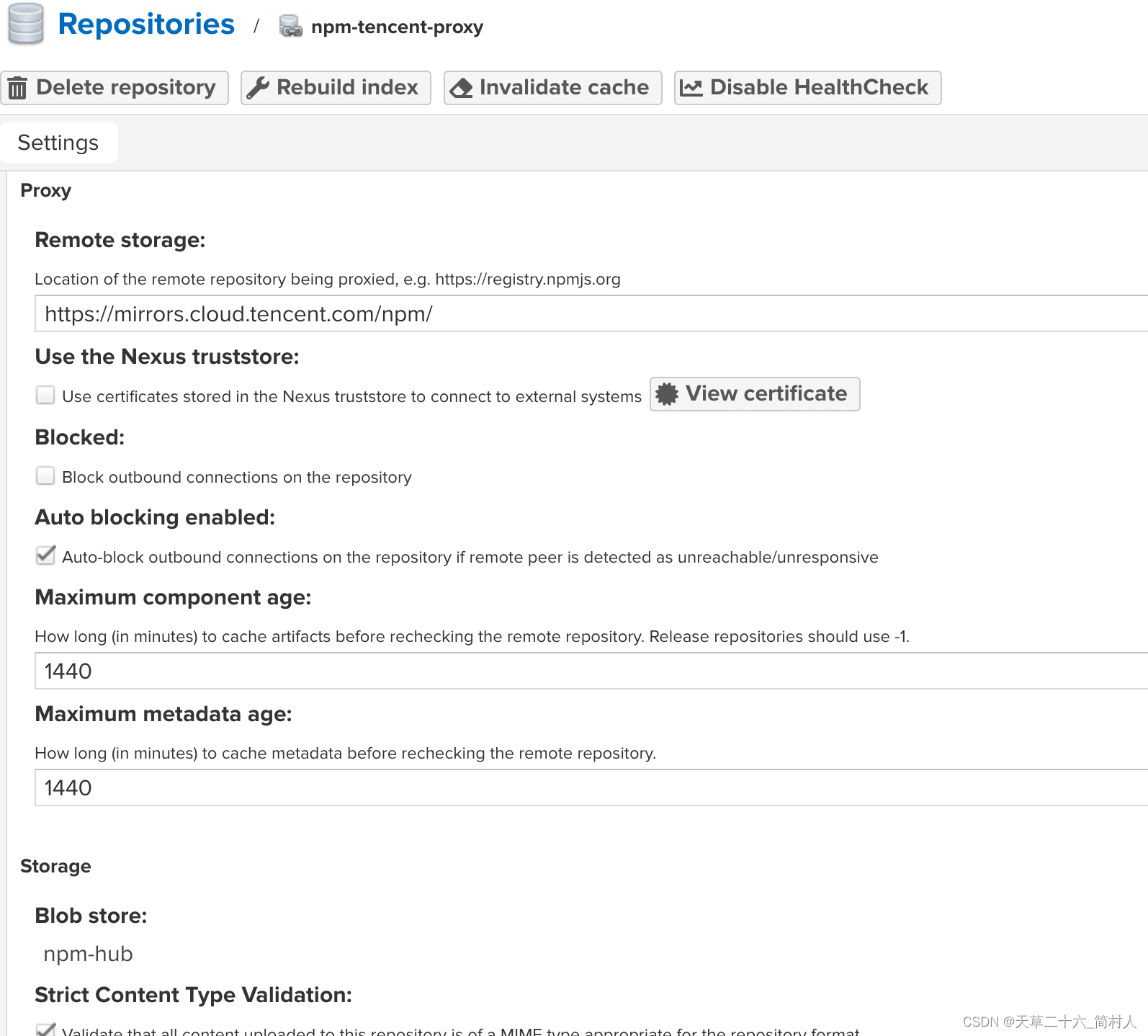Select the npm-hub blob store value

[x=88, y=954]
